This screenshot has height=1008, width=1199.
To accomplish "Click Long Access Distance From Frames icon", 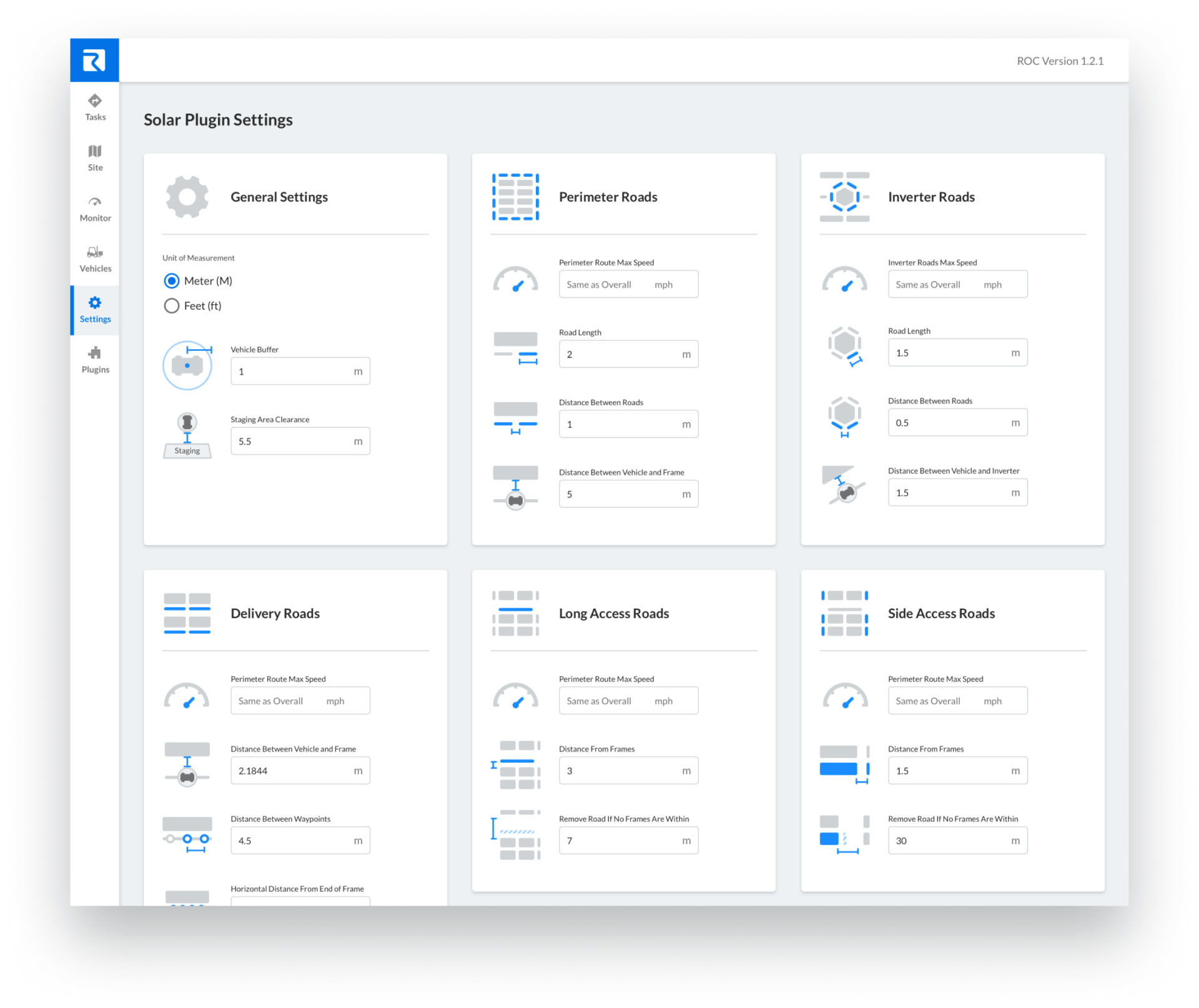I will coord(515,765).
